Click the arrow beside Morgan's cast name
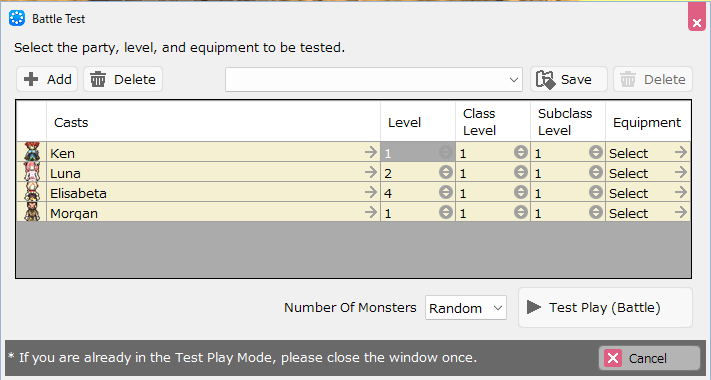The image size is (711, 380). coord(371,212)
